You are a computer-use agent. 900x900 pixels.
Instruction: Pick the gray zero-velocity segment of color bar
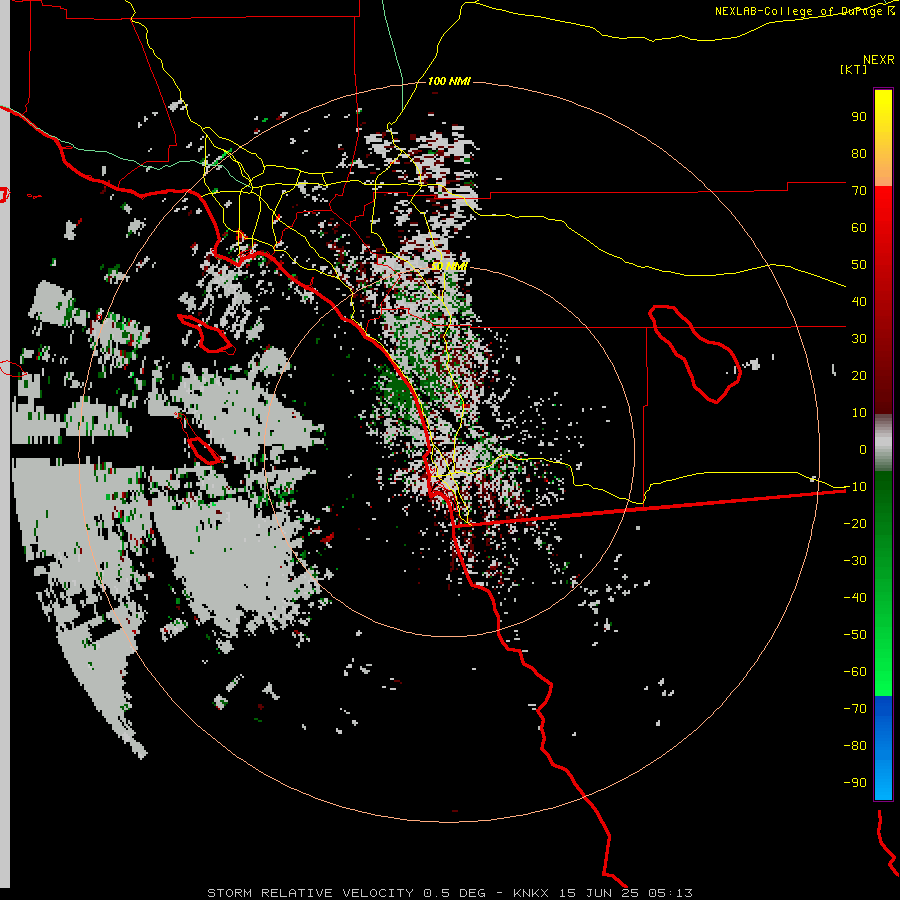click(x=883, y=443)
